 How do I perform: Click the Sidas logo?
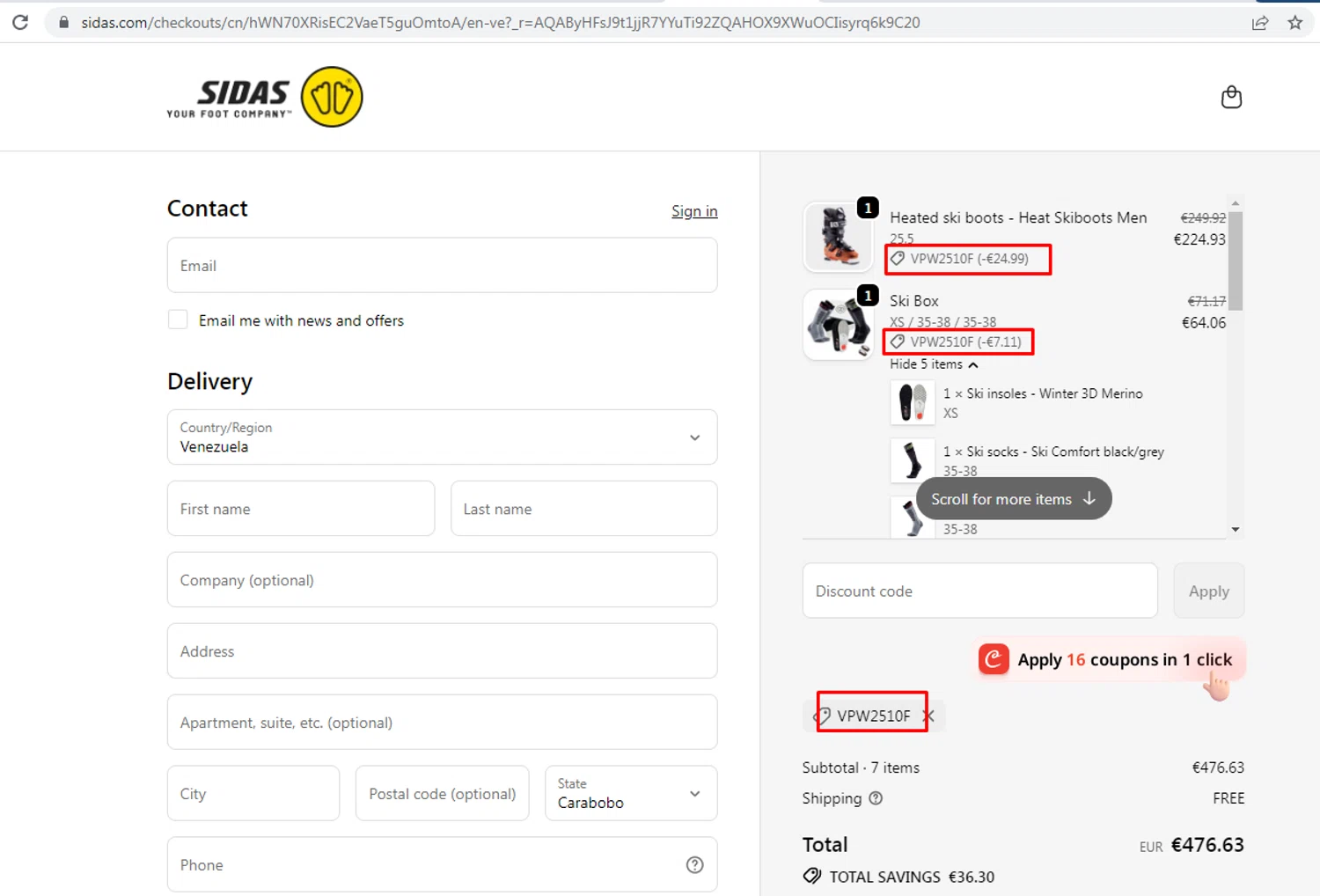[x=265, y=97]
